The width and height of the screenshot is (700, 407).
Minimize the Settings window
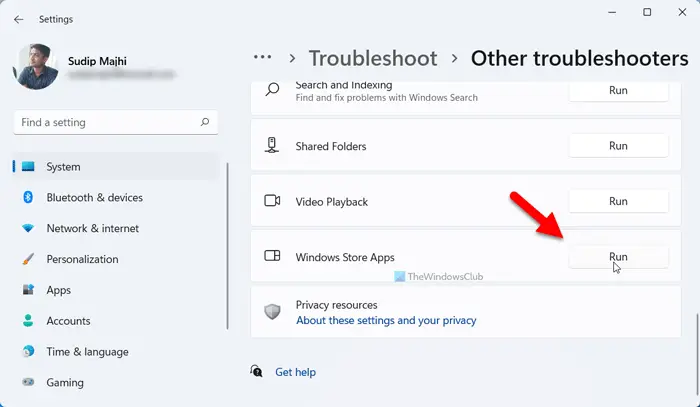612,12
